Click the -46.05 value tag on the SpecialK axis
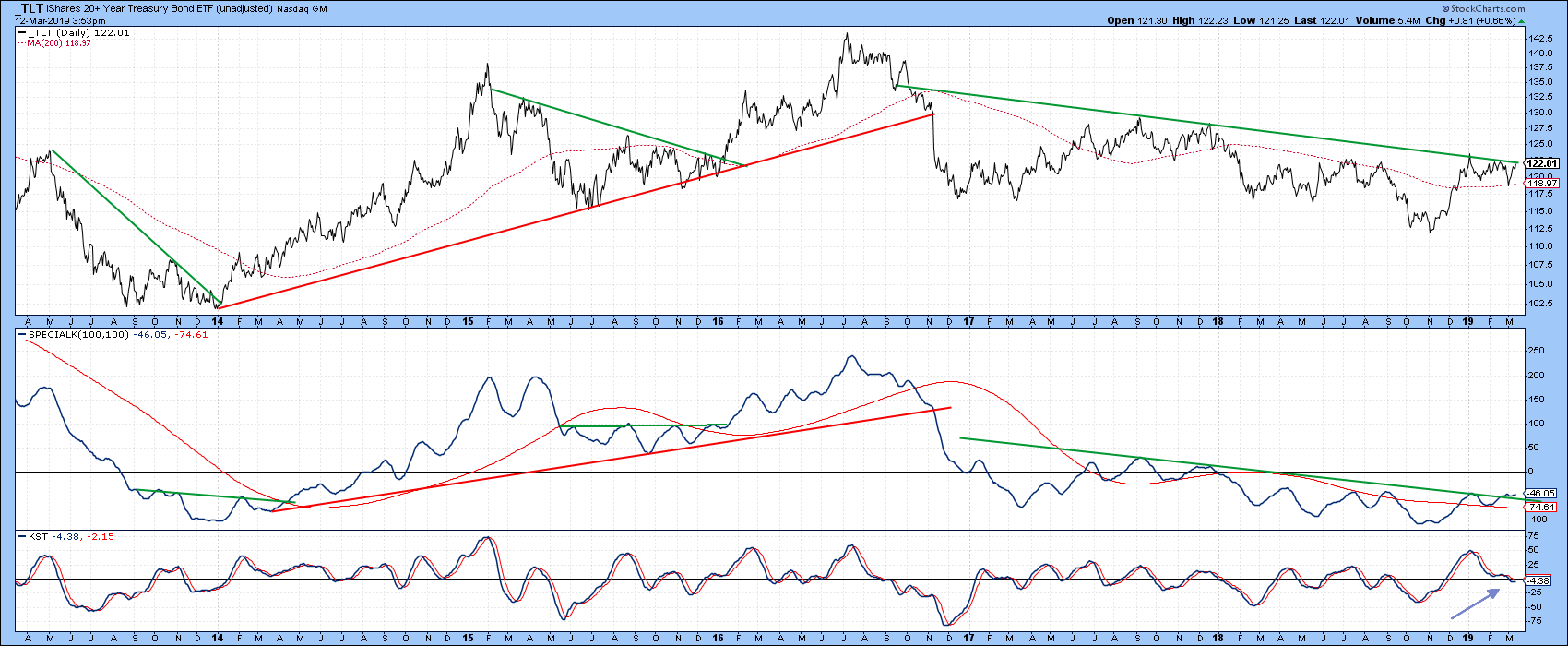1568x646 pixels. tap(1539, 494)
